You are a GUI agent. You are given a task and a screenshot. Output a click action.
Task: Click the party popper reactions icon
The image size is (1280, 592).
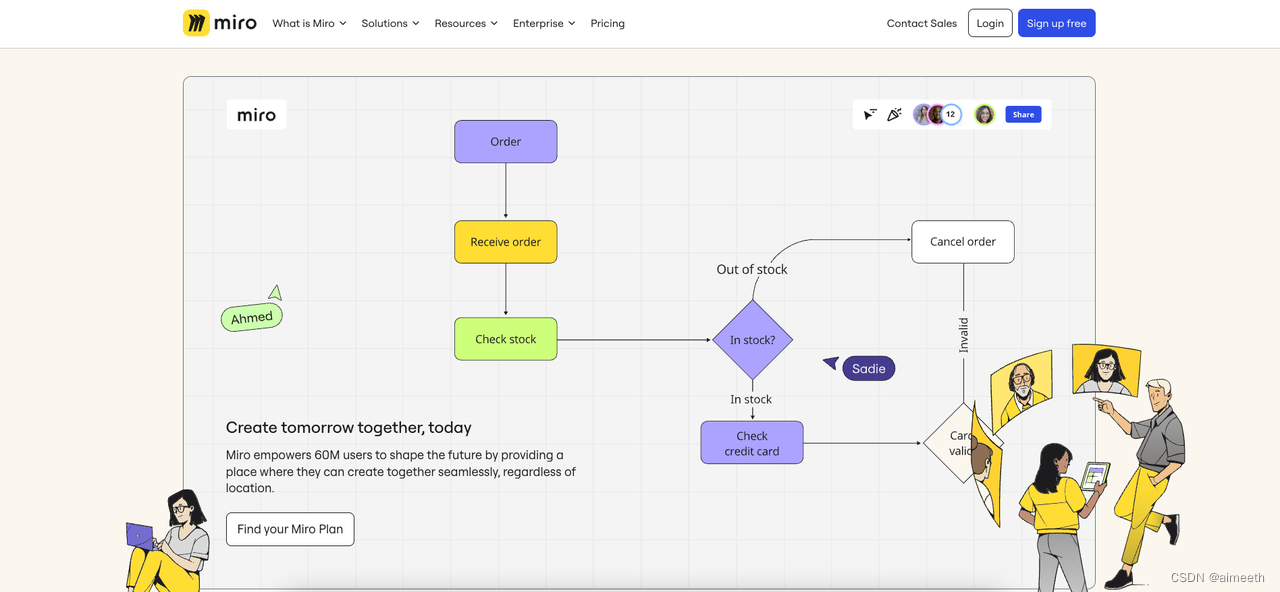pyautogui.click(x=894, y=114)
